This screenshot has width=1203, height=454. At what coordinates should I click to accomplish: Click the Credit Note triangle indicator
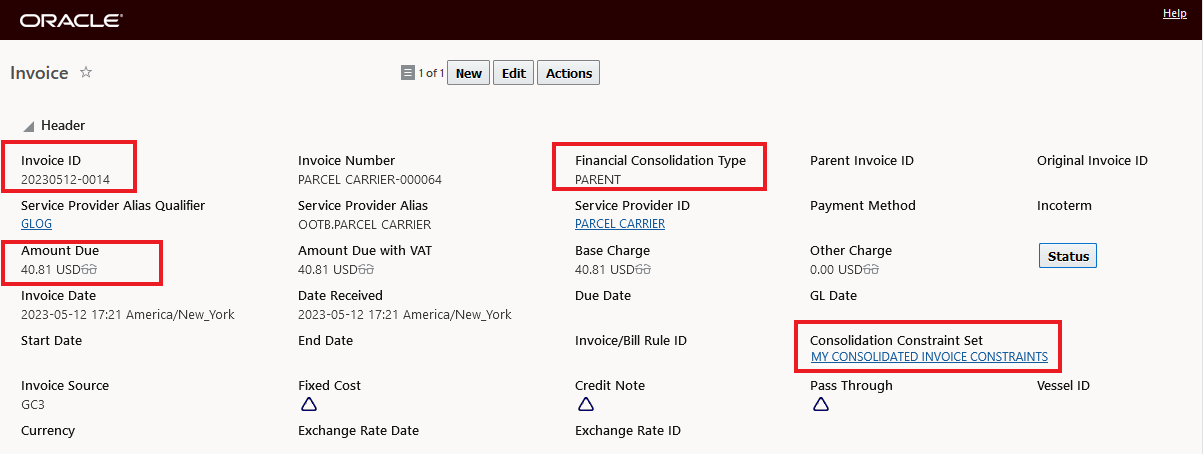(586, 405)
